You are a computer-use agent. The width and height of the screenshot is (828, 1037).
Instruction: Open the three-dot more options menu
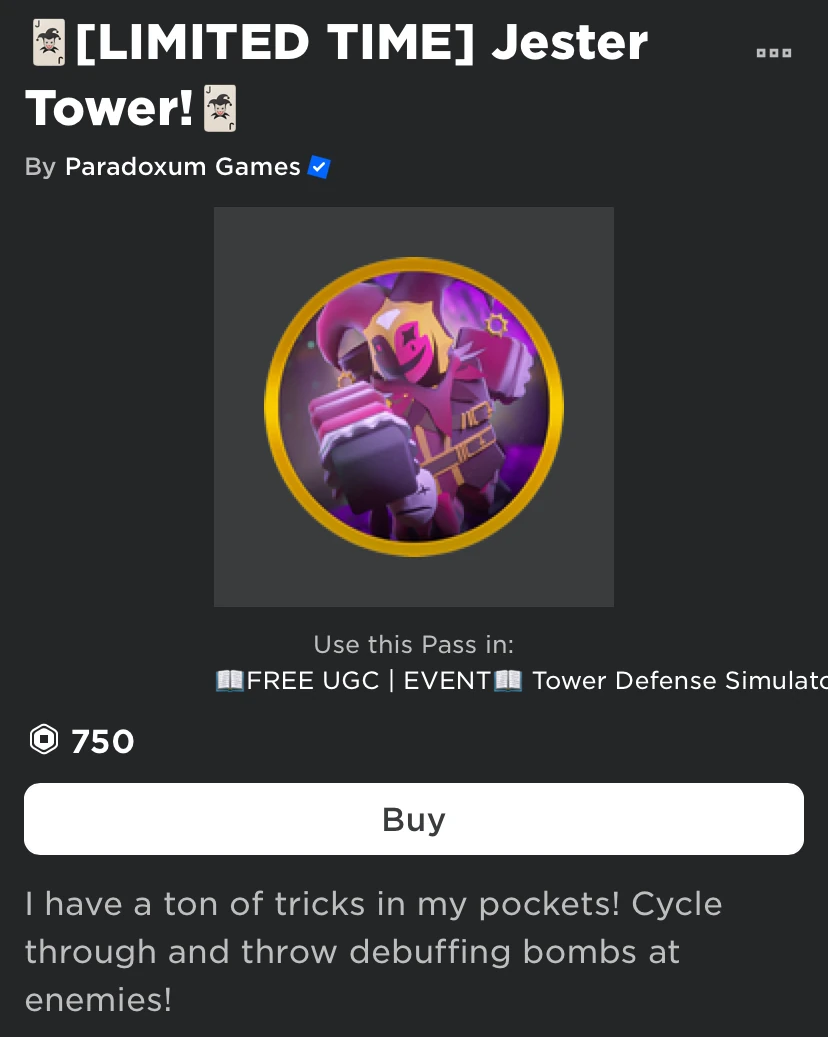pos(774,52)
